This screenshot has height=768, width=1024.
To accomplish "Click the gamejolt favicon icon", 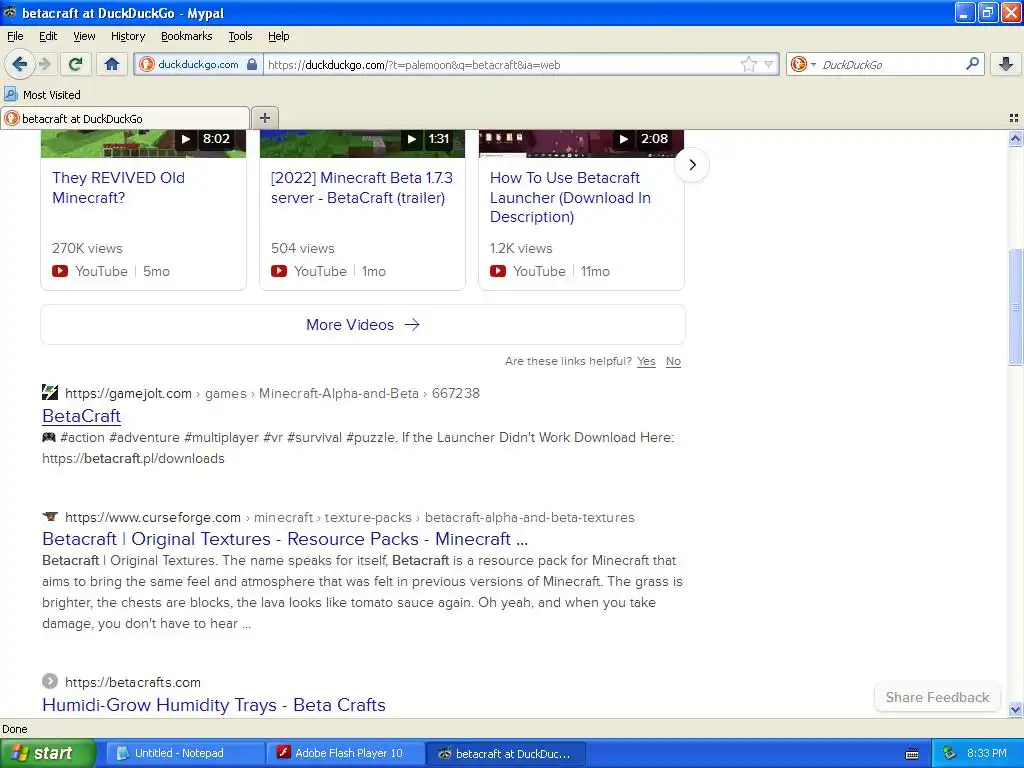I will pos(50,392).
